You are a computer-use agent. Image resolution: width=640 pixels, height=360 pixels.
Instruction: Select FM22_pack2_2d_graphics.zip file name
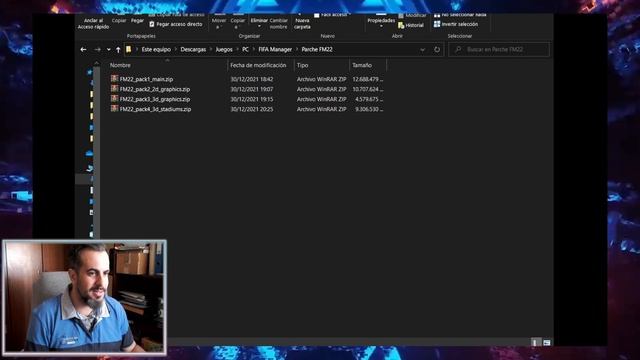point(155,89)
